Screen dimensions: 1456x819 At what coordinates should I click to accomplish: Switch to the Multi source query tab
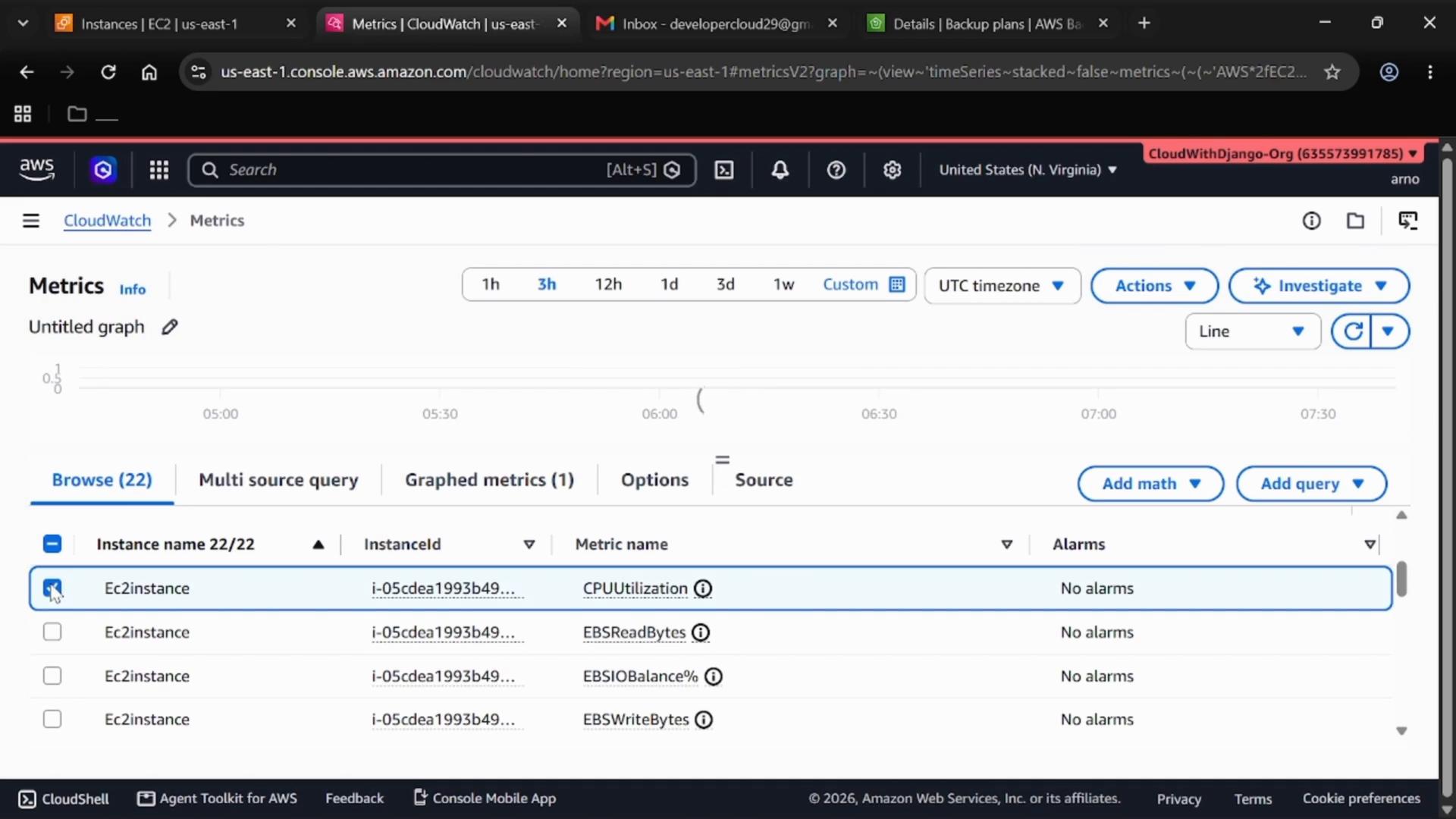click(x=278, y=480)
